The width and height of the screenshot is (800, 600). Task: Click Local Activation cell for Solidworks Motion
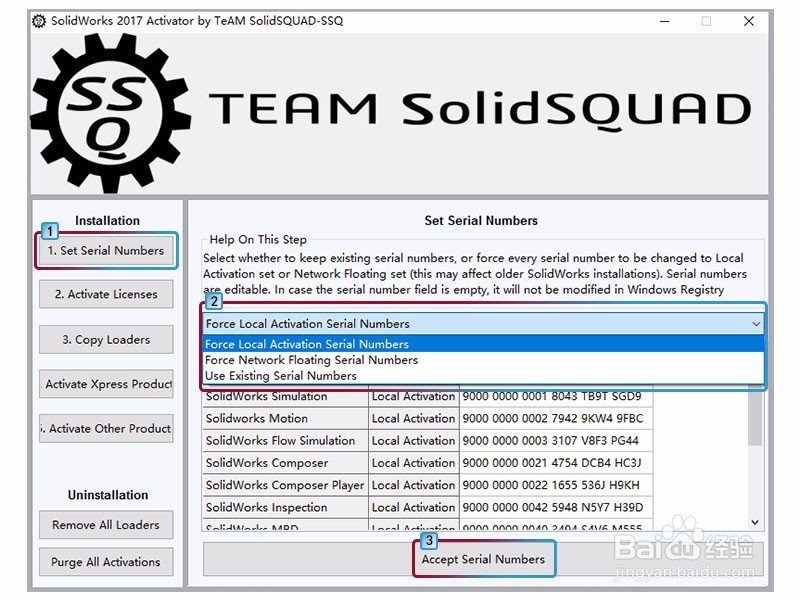click(x=414, y=418)
